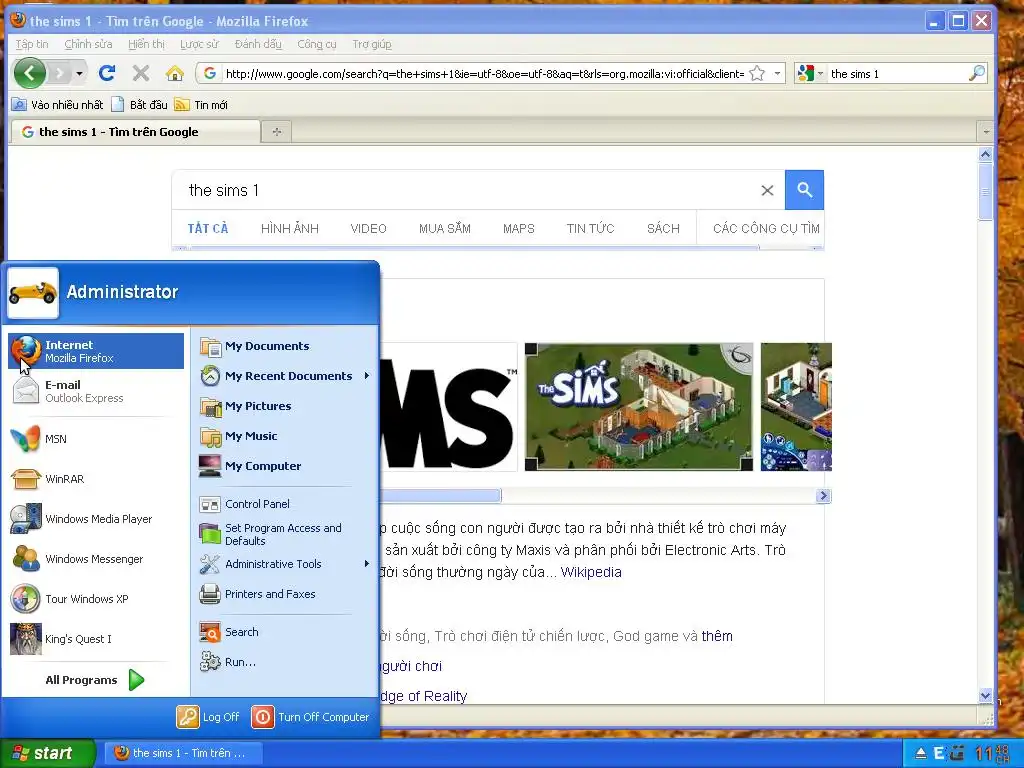Clear the Google query with X
The image size is (1024, 768).
pos(767,190)
